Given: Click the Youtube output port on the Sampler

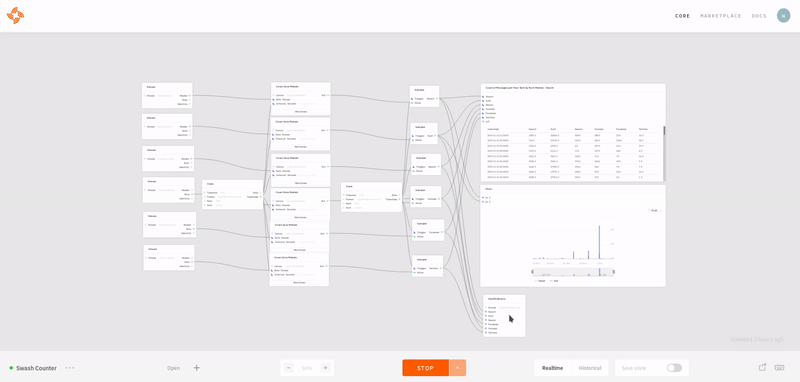Looking at the screenshot, I should click(439, 199).
